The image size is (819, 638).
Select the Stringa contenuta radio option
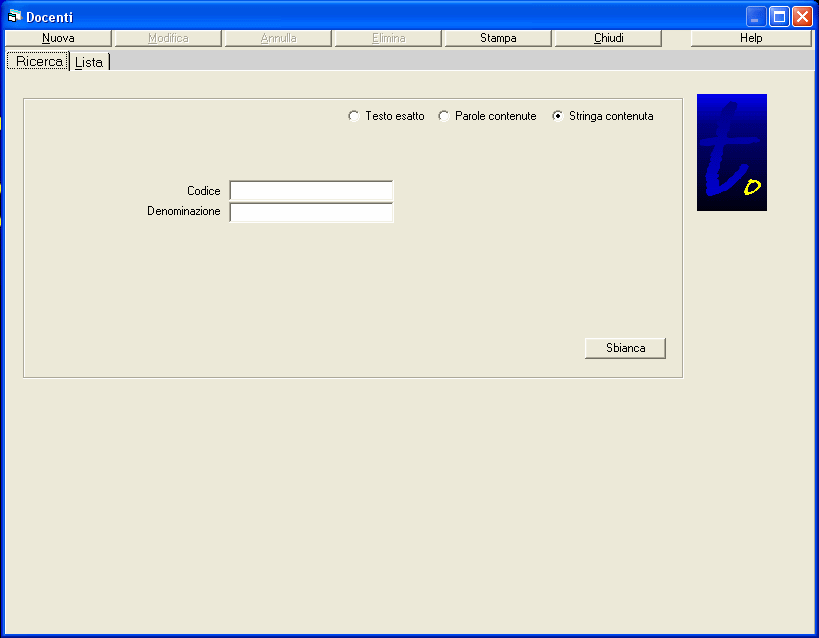pyautogui.click(x=558, y=116)
